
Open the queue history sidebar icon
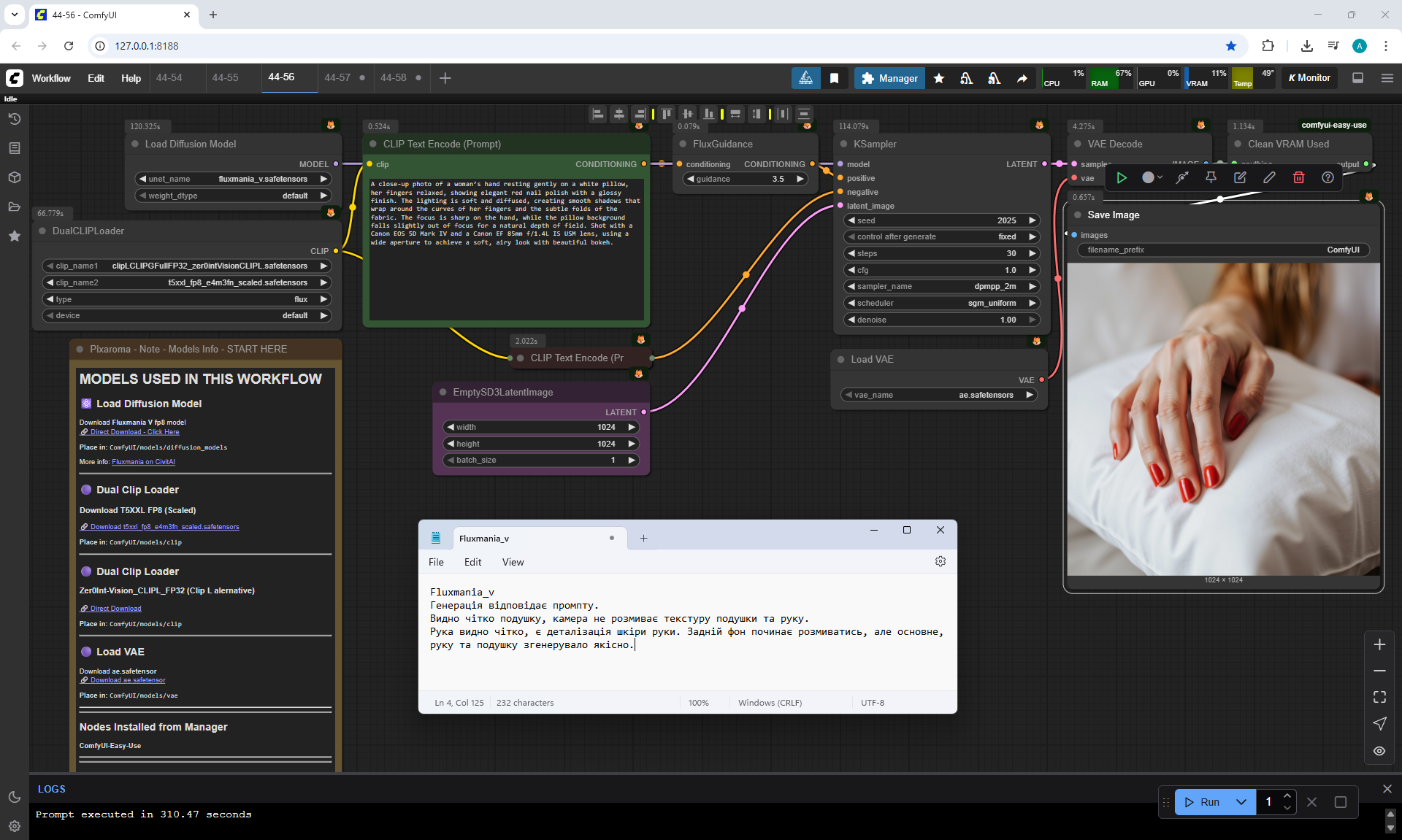(x=14, y=119)
